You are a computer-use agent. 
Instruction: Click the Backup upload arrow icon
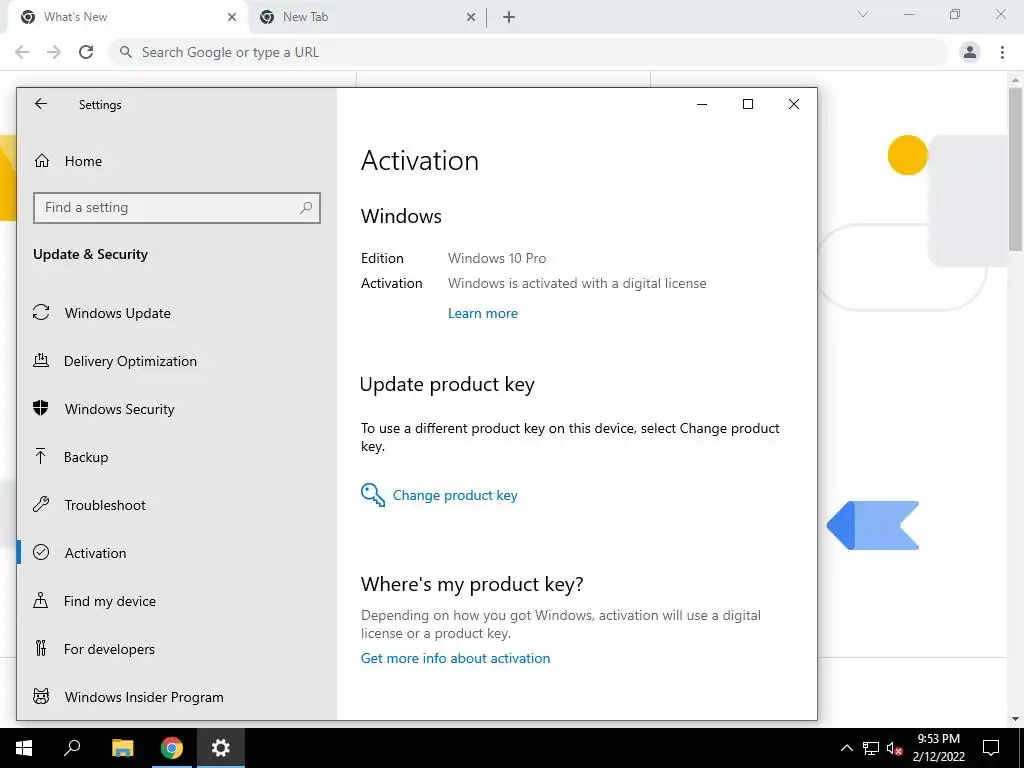[40, 456]
